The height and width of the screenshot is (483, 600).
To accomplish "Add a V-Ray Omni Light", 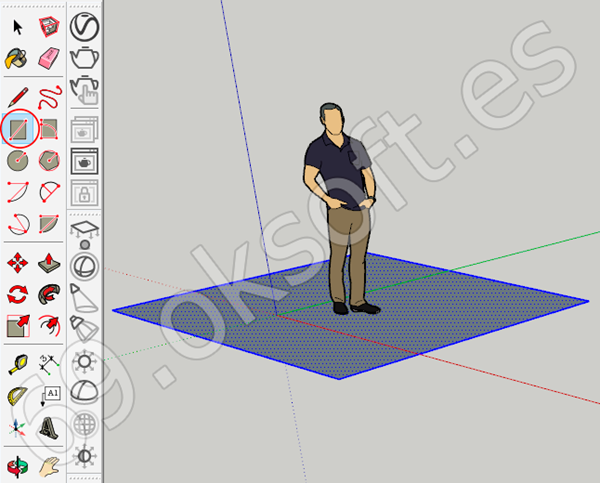I will click(x=85, y=362).
